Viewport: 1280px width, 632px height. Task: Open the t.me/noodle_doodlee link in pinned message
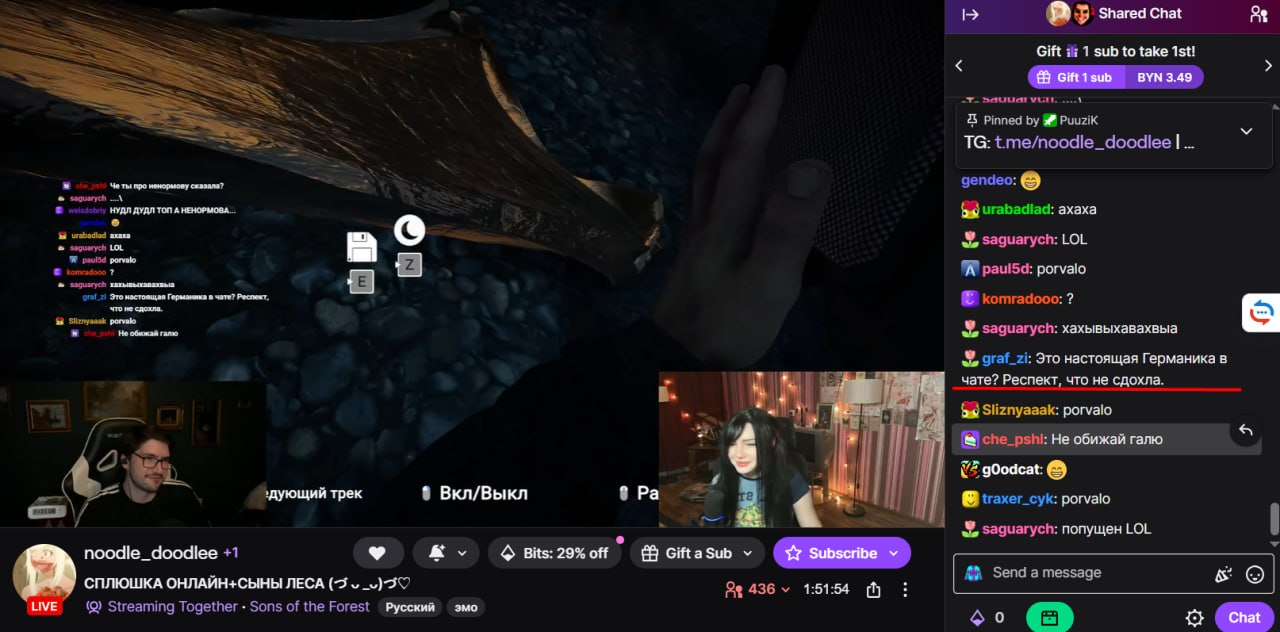click(1083, 142)
